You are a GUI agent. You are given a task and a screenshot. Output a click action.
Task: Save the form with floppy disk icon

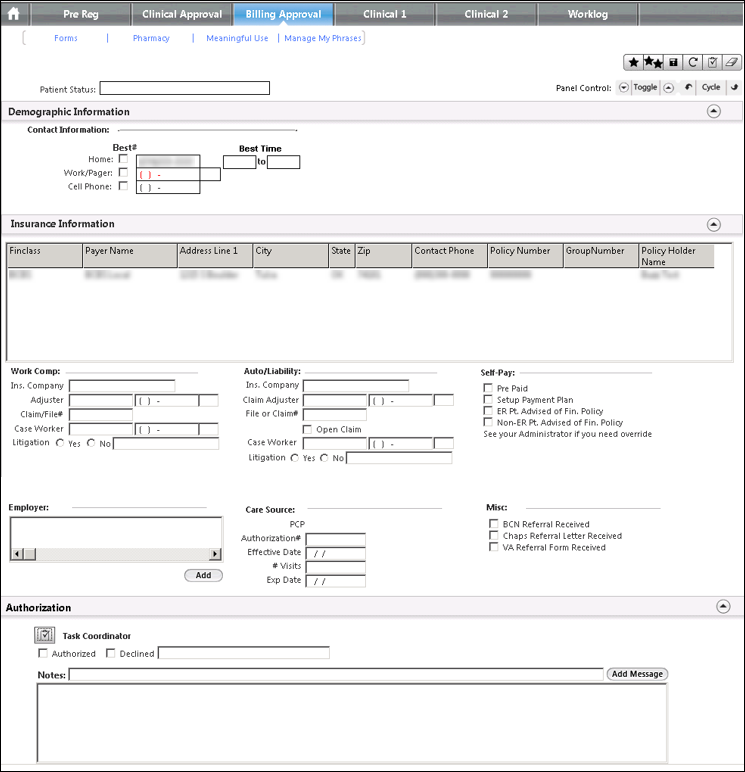673,63
